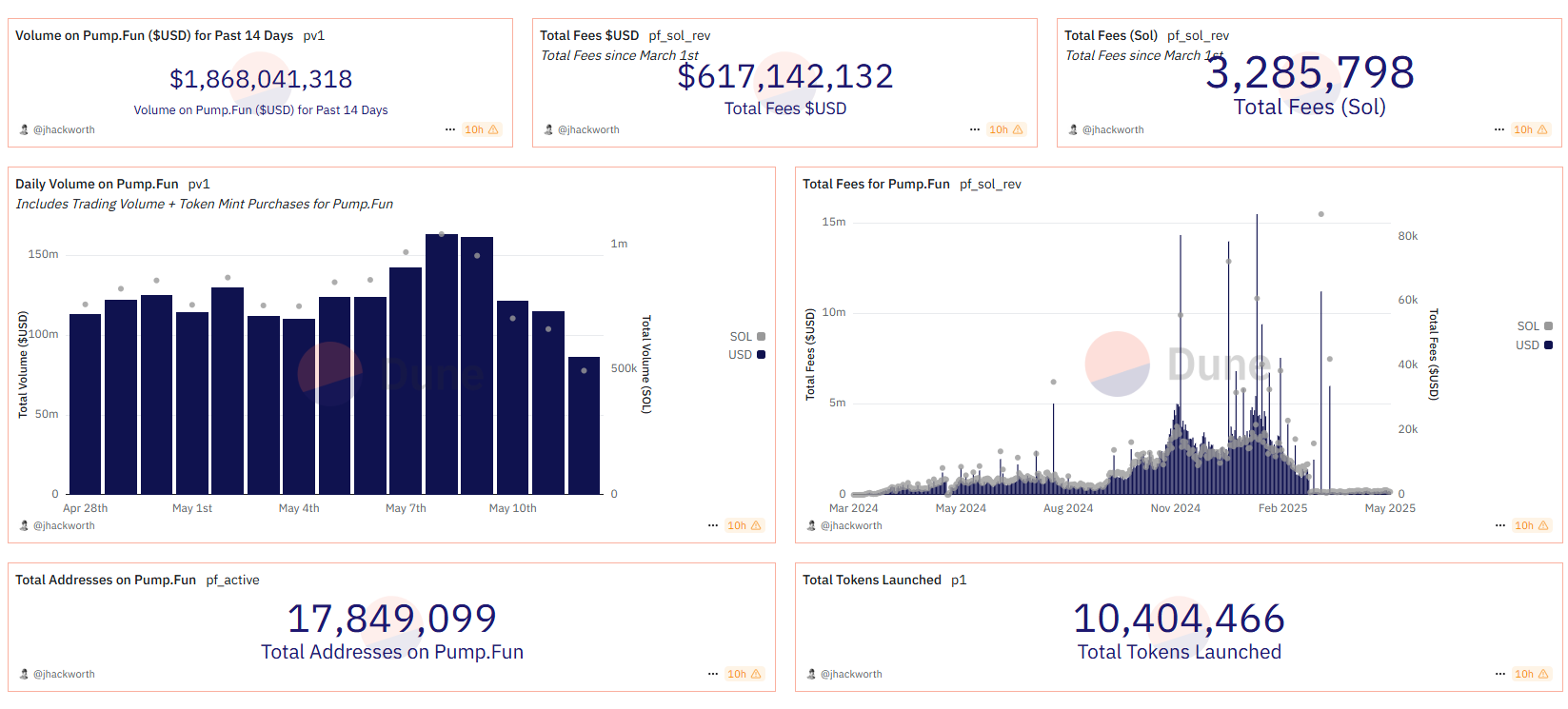Viewport: 1568px width, 709px height.
Task: Click 'Total Fees since March 1st' under Total Fees $USD
Action: [x=620, y=55]
